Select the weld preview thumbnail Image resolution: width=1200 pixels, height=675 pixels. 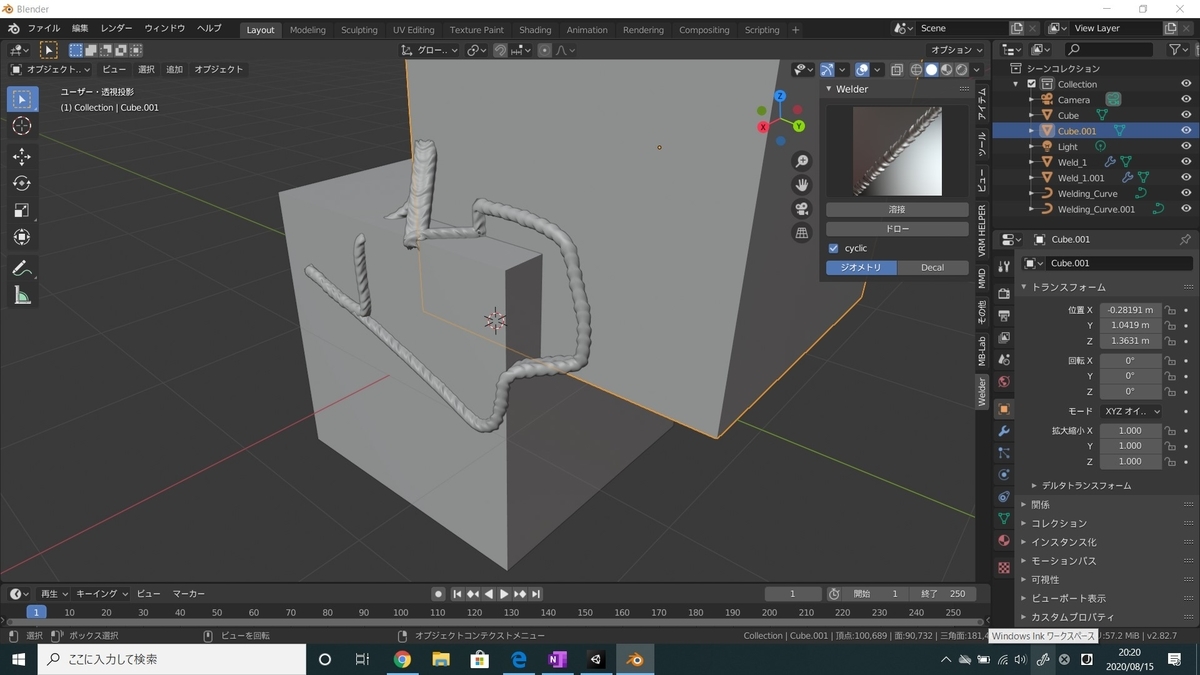point(897,151)
